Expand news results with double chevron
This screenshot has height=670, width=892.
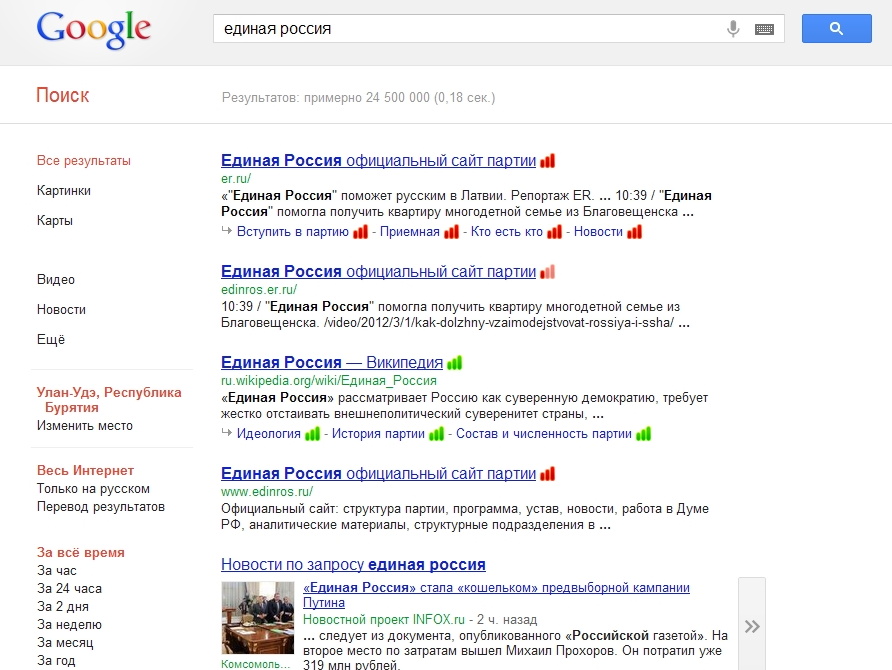pyautogui.click(x=752, y=626)
